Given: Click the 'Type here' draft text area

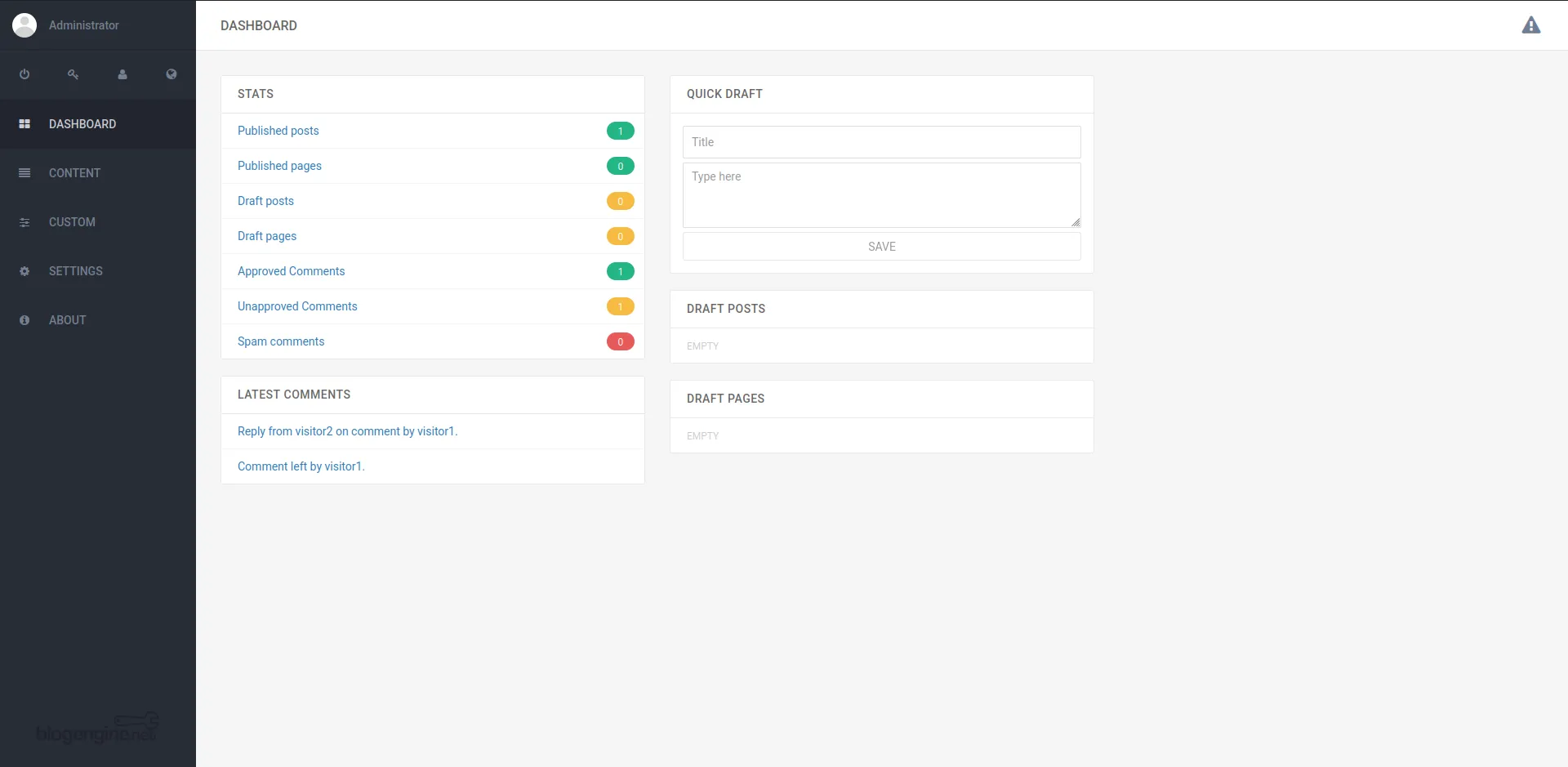Looking at the screenshot, I should [881, 194].
